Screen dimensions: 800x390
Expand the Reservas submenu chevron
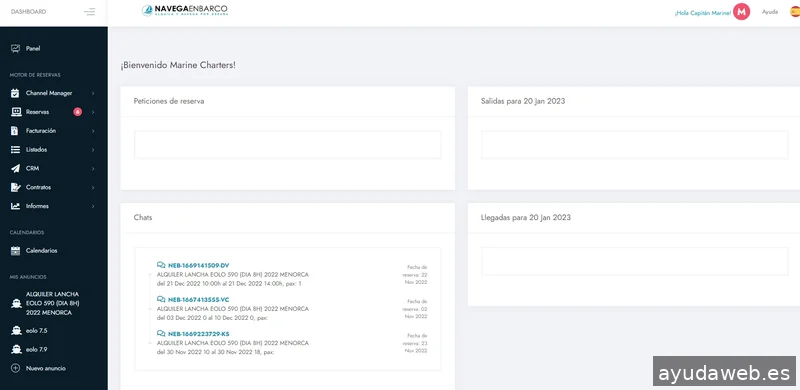coord(93,112)
